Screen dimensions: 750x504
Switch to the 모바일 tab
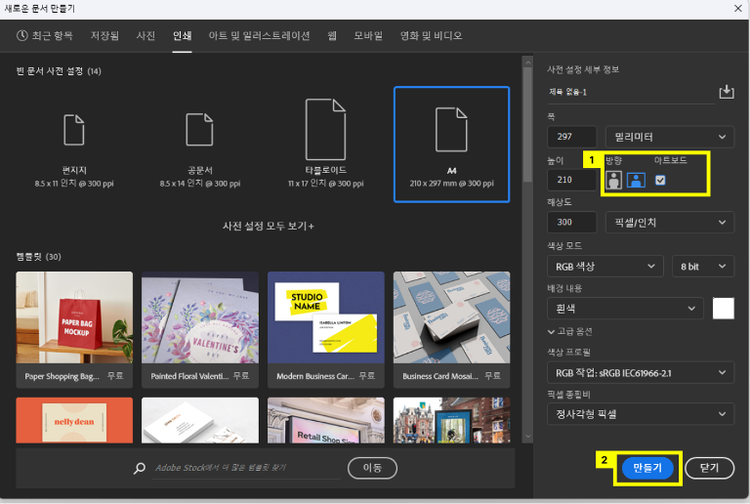[x=368, y=35]
